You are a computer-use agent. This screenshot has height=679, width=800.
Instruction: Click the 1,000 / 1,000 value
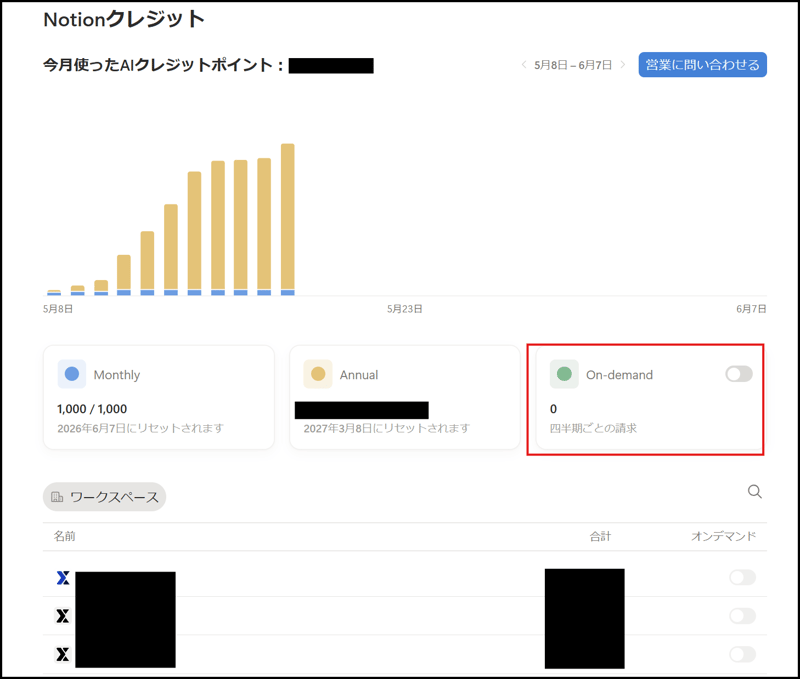click(92, 409)
